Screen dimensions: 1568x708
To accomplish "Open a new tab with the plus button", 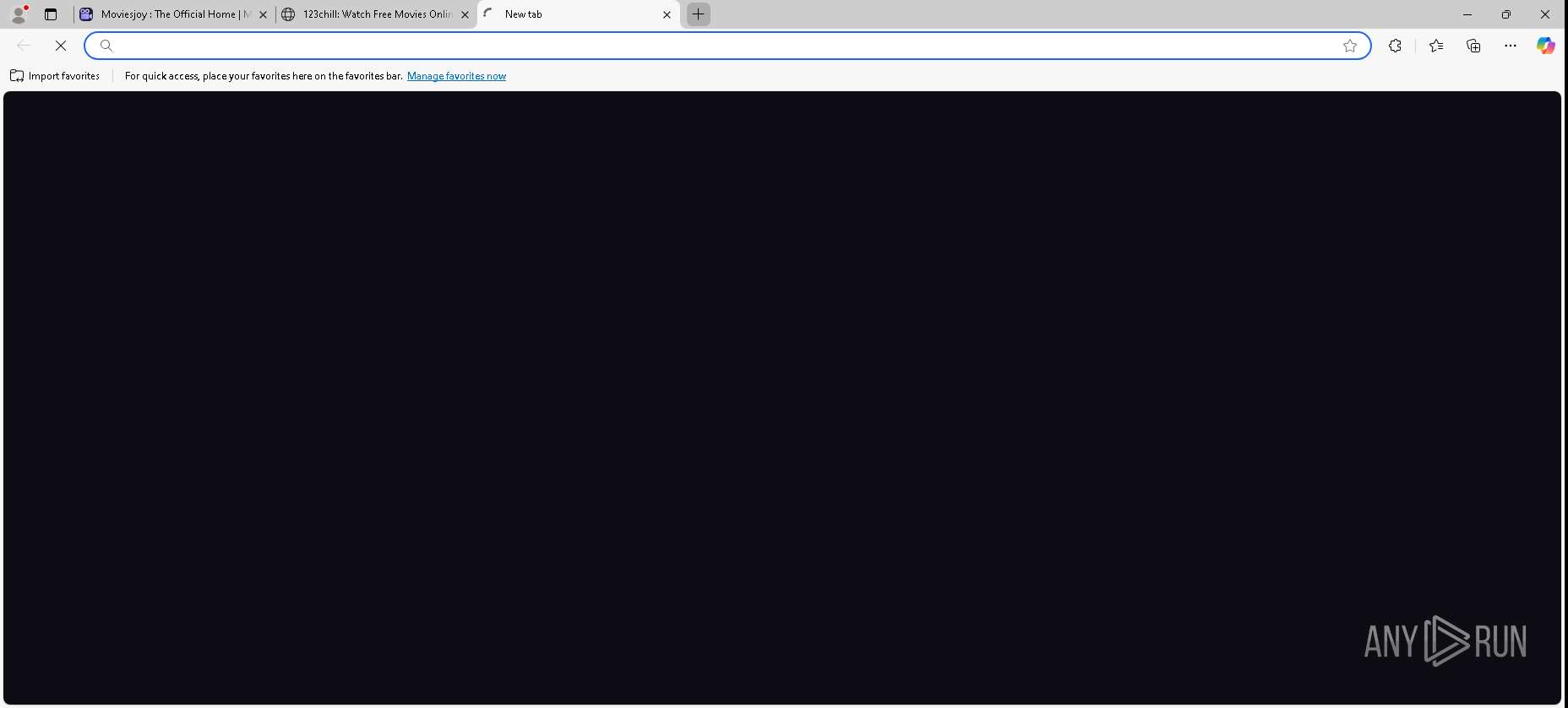I will coord(699,14).
